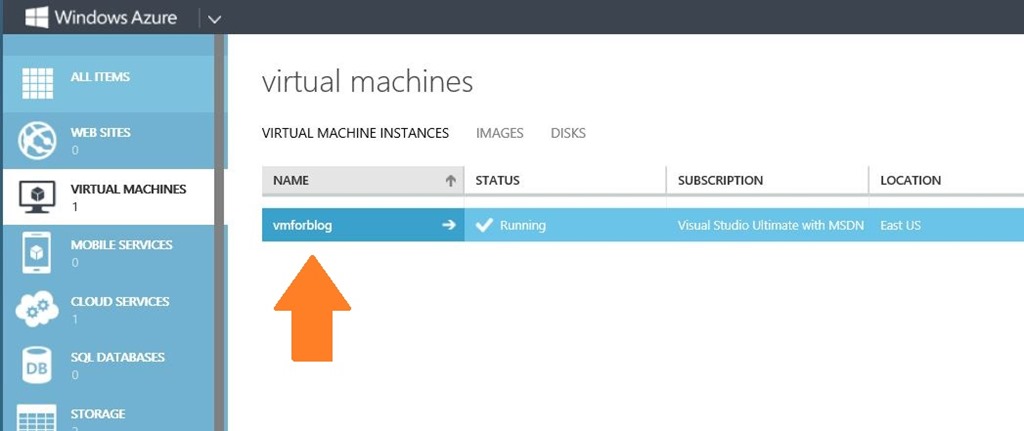Switch to the DISKS tab
The width and height of the screenshot is (1024, 431).
pos(568,133)
